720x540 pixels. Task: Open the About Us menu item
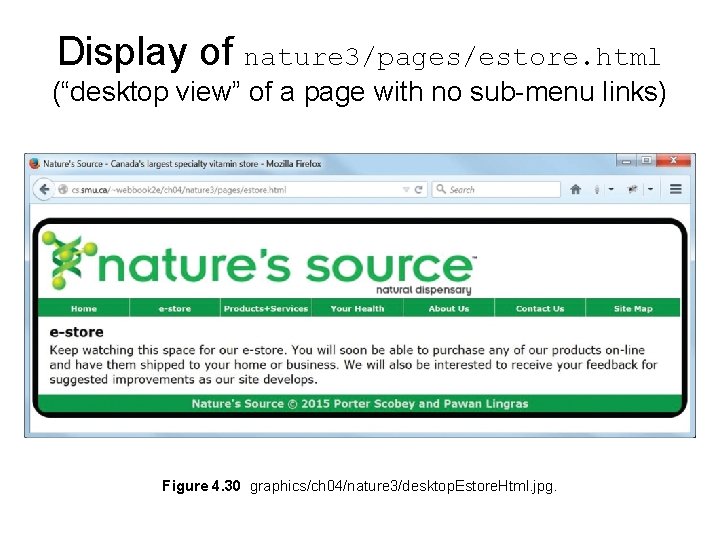coord(449,309)
